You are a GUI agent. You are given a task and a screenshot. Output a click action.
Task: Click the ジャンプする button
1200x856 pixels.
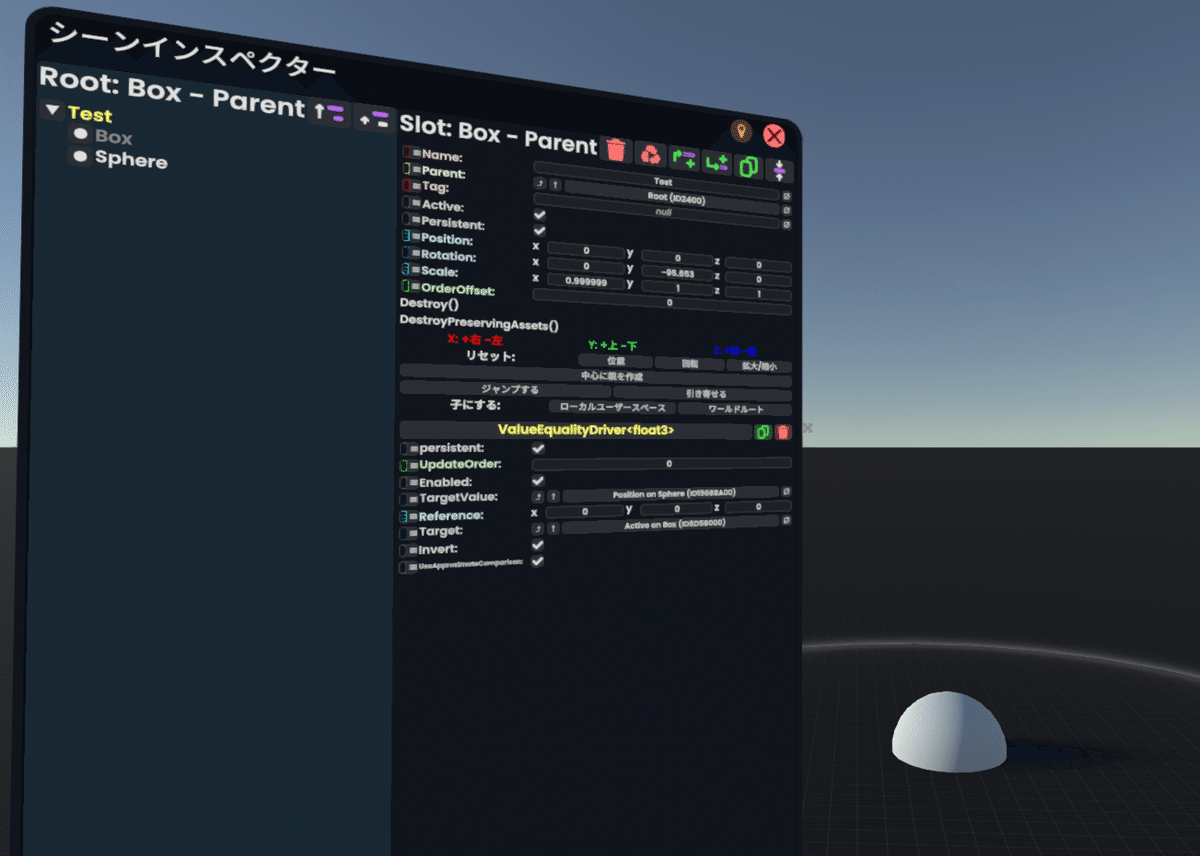[505, 389]
